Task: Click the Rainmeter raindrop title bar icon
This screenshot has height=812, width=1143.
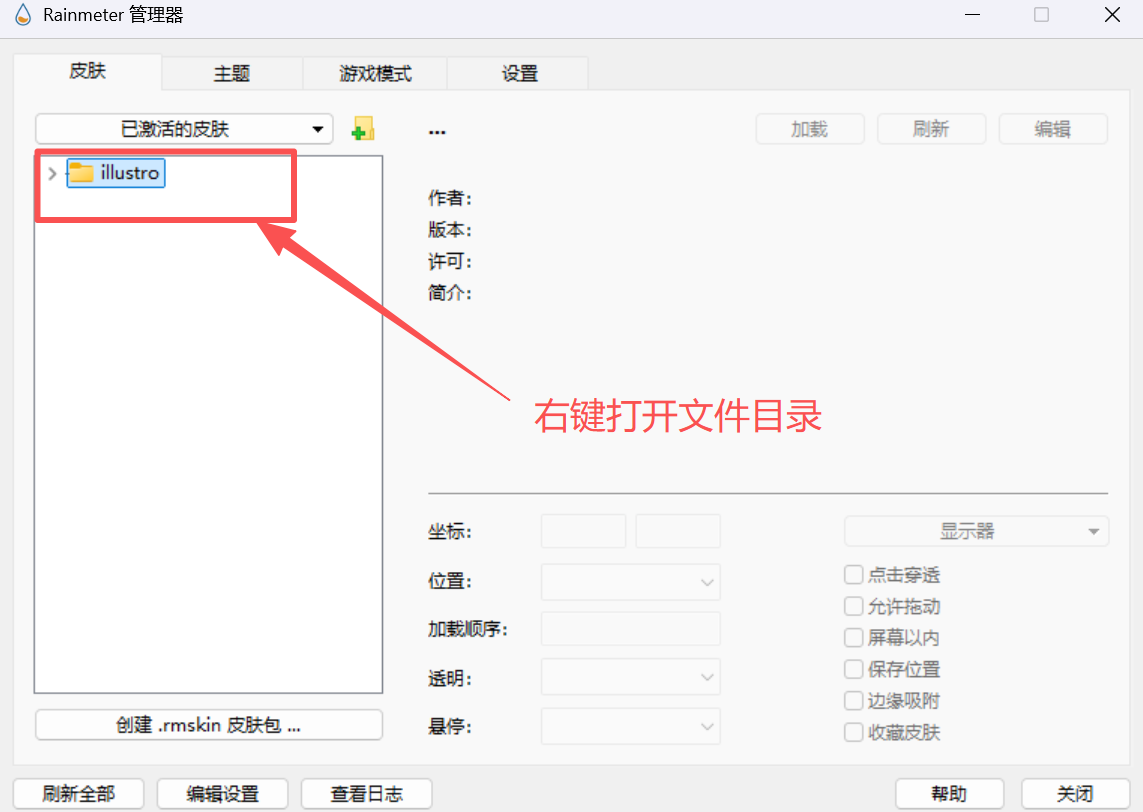Action: pos(23,15)
